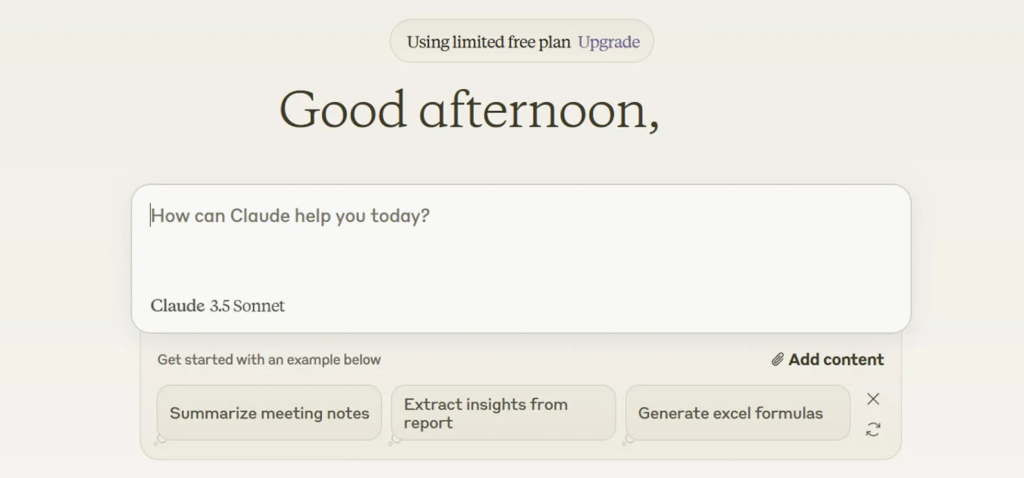The width and height of the screenshot is (1024, 478).
Task: Click the paperclip attachment icon
Action: [x=777, y=360]
